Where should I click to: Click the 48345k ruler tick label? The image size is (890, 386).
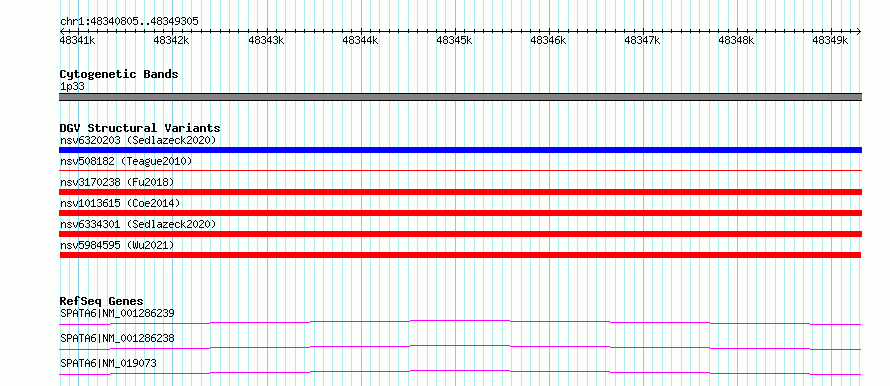coord(454,40)
